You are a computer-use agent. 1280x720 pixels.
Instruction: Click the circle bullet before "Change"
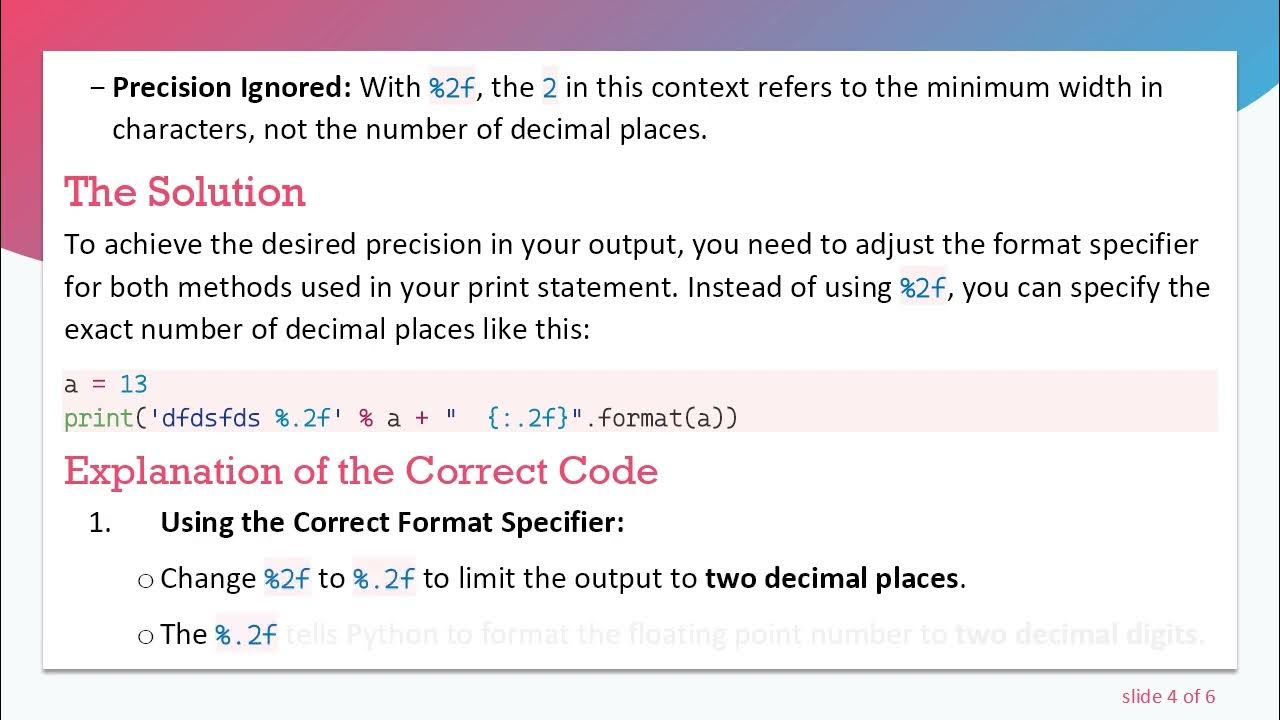(146, 580)
